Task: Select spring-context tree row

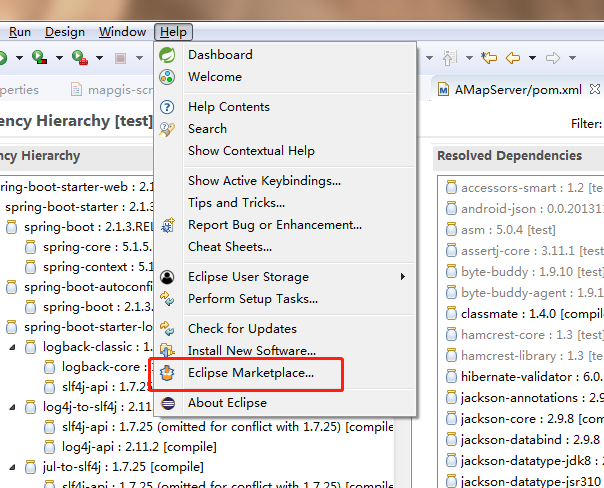Action: click(89, 267)
